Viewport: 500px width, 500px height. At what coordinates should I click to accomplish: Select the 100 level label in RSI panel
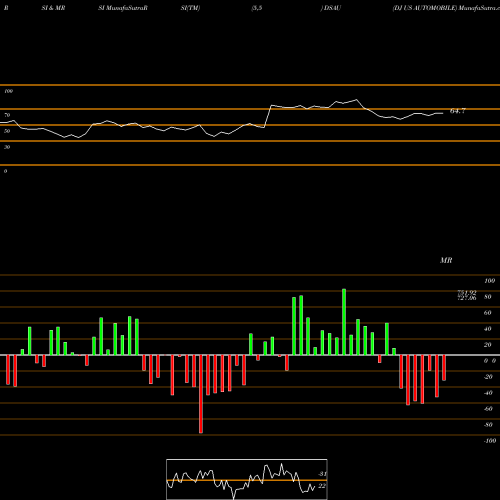click(x=8, y=91)
